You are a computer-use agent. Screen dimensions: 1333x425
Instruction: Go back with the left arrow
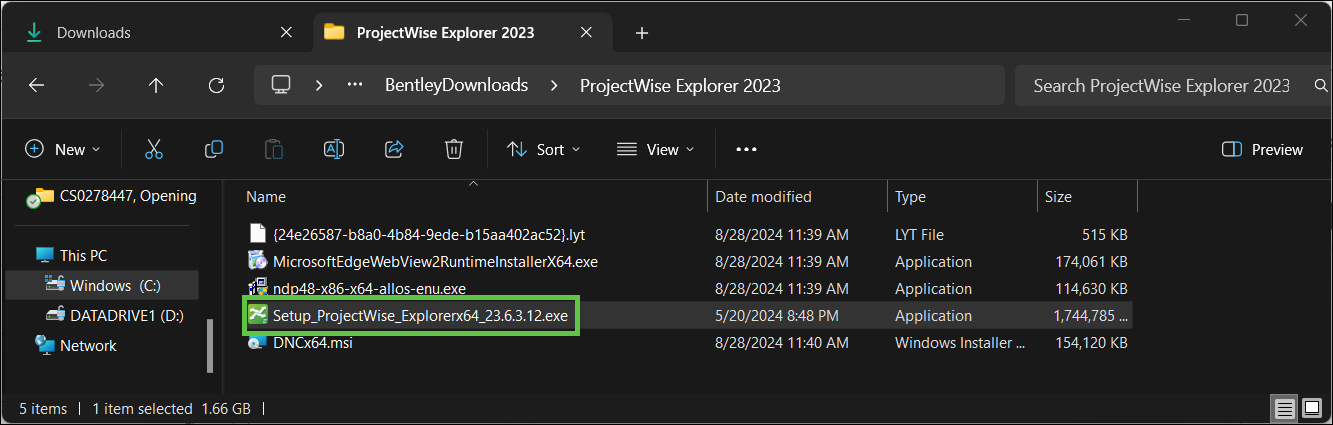(36, 85)
